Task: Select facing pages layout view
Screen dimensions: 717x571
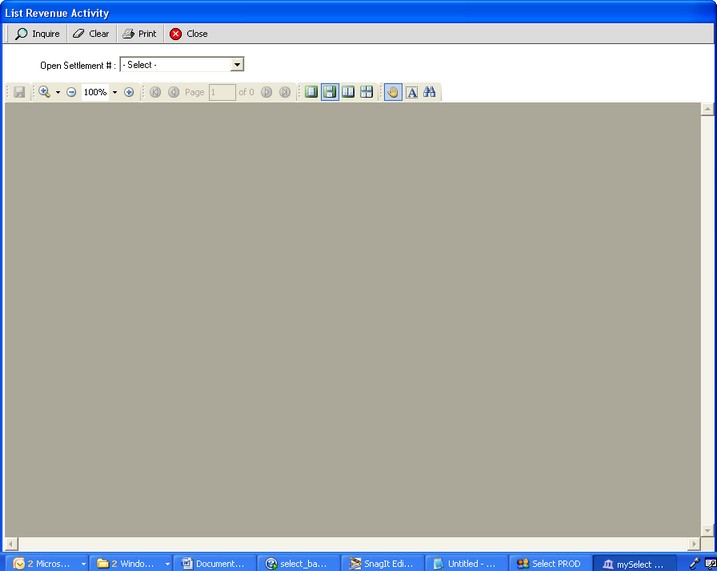Action: (x=348, y=92)
